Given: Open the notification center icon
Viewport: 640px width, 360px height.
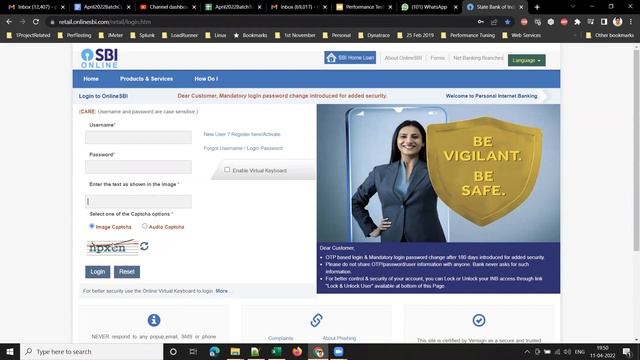Looking at the screenshot, I should click(627, 351).
